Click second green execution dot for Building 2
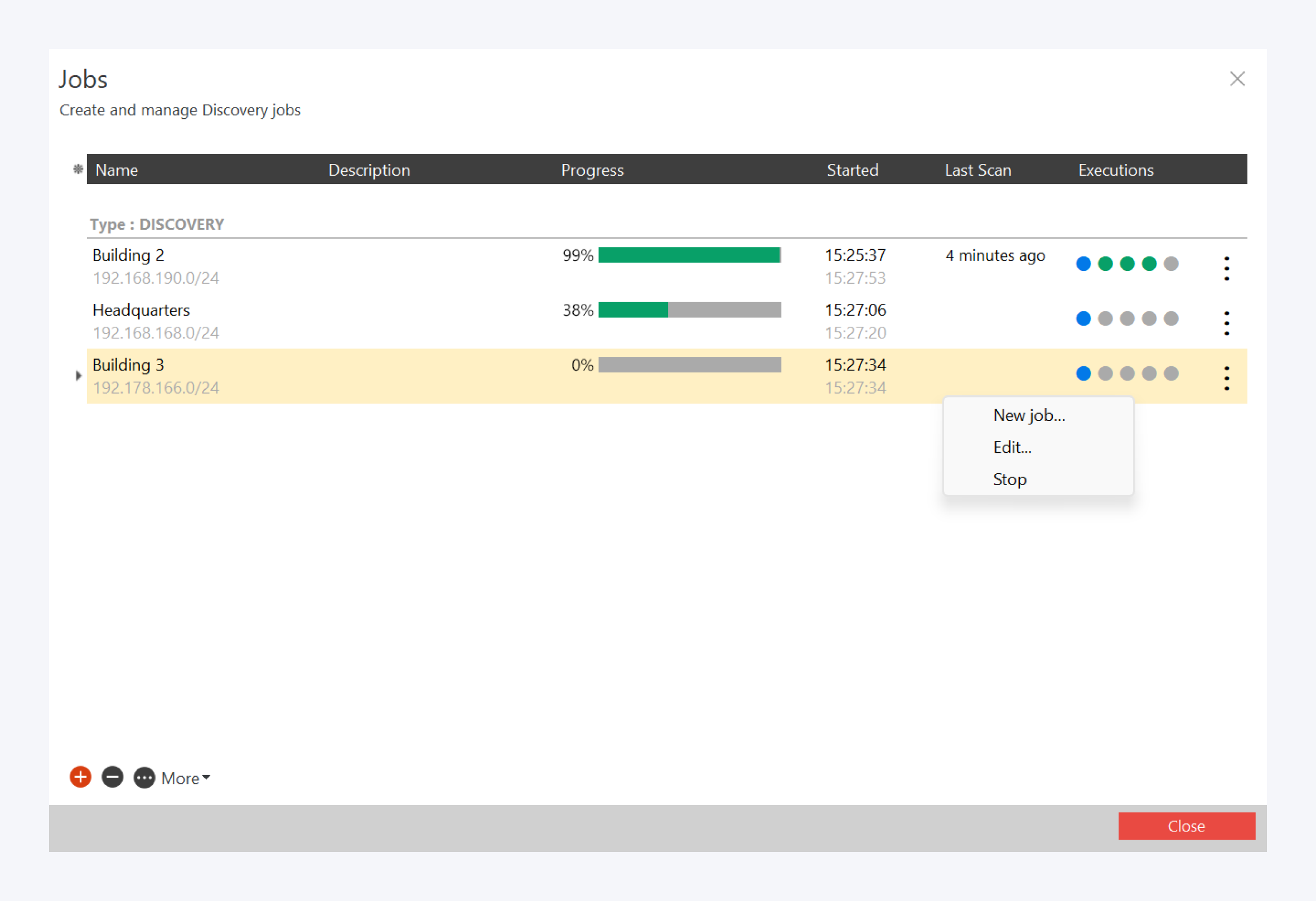The width and height of the screenshot is (1316, 901). [1127, 263]
